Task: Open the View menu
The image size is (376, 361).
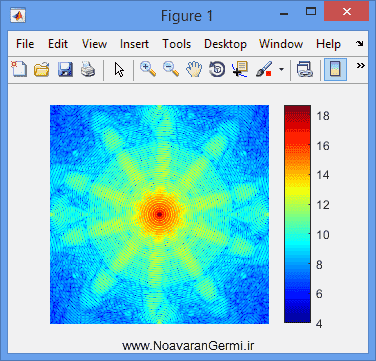Action: point(94,44)
